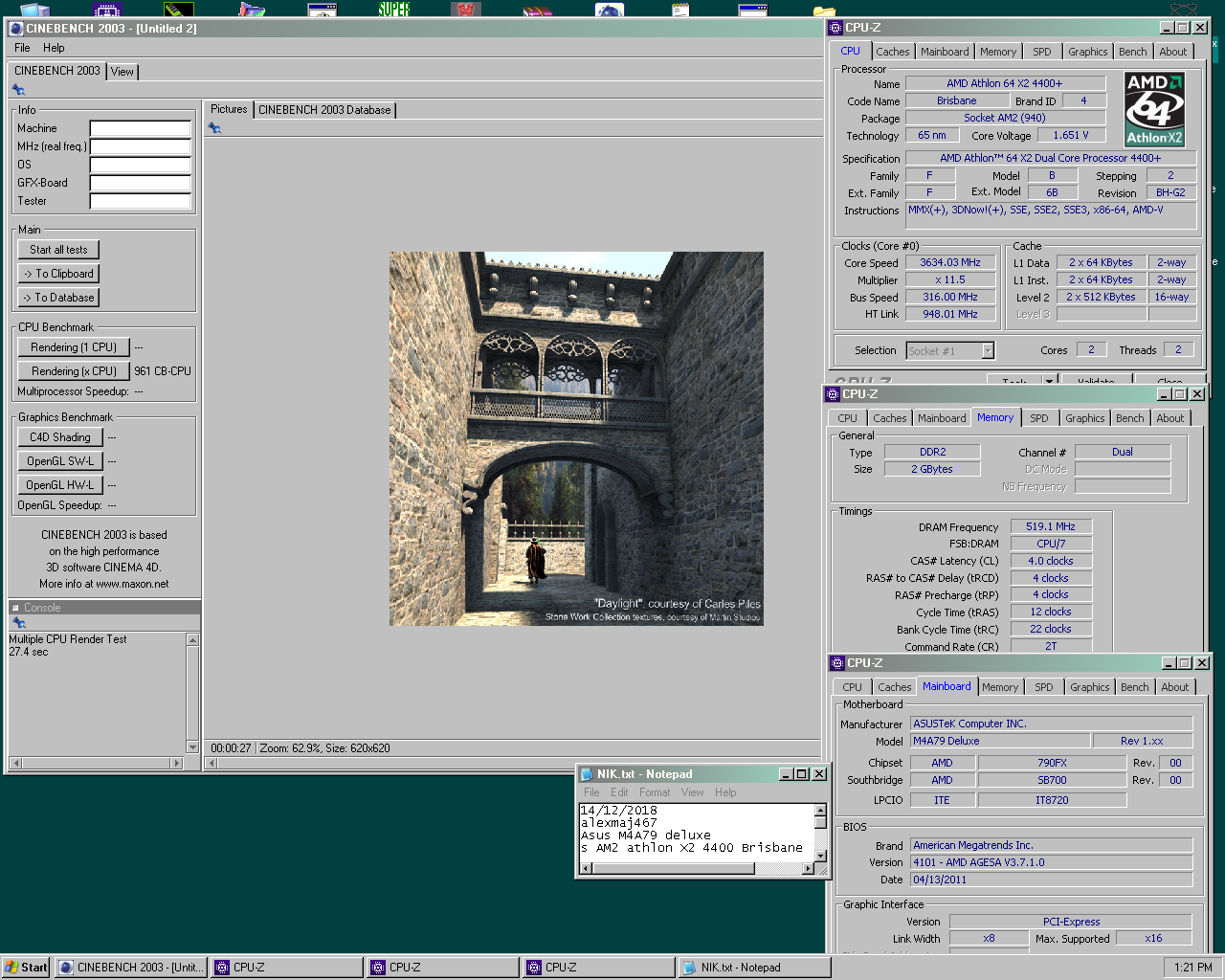Viewport: 1225px width, 980px height.
Task: Click the Console scrollbar down arrow
Action: [192, 747]
